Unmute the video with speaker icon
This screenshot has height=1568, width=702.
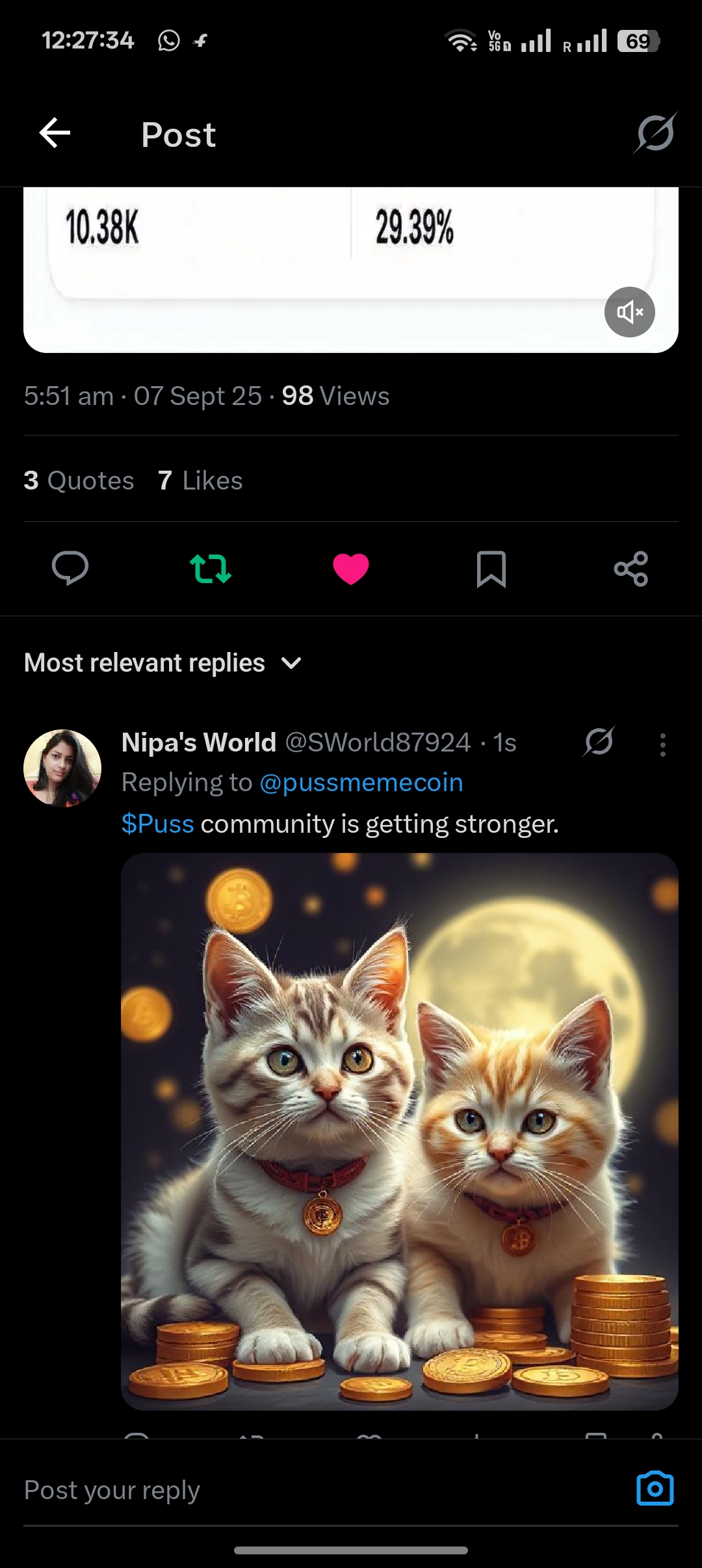tap(629, 312)
